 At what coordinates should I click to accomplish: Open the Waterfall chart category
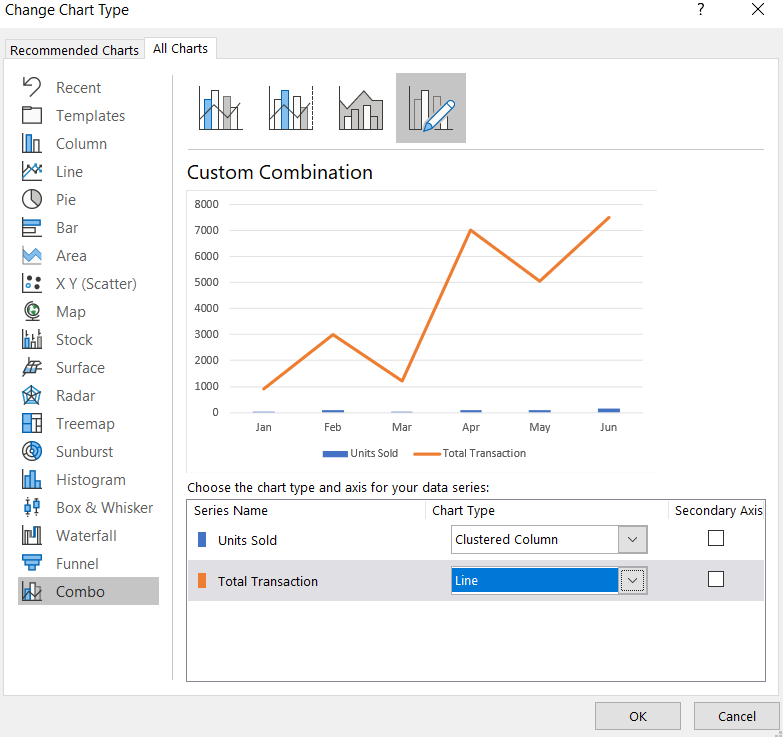[x=86, y=536]
